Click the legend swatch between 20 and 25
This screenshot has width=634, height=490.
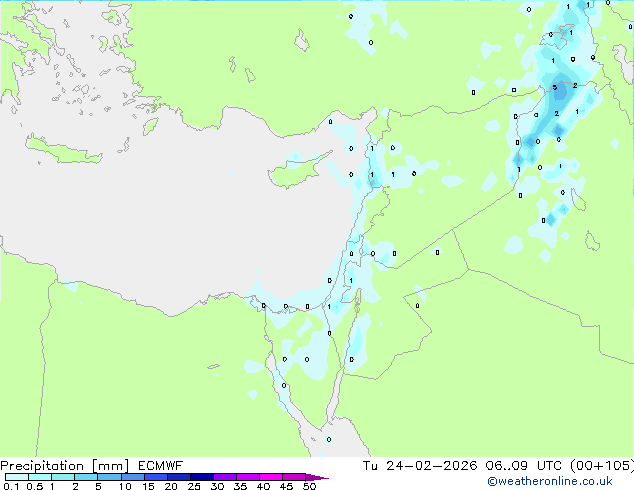click(178, 477)
